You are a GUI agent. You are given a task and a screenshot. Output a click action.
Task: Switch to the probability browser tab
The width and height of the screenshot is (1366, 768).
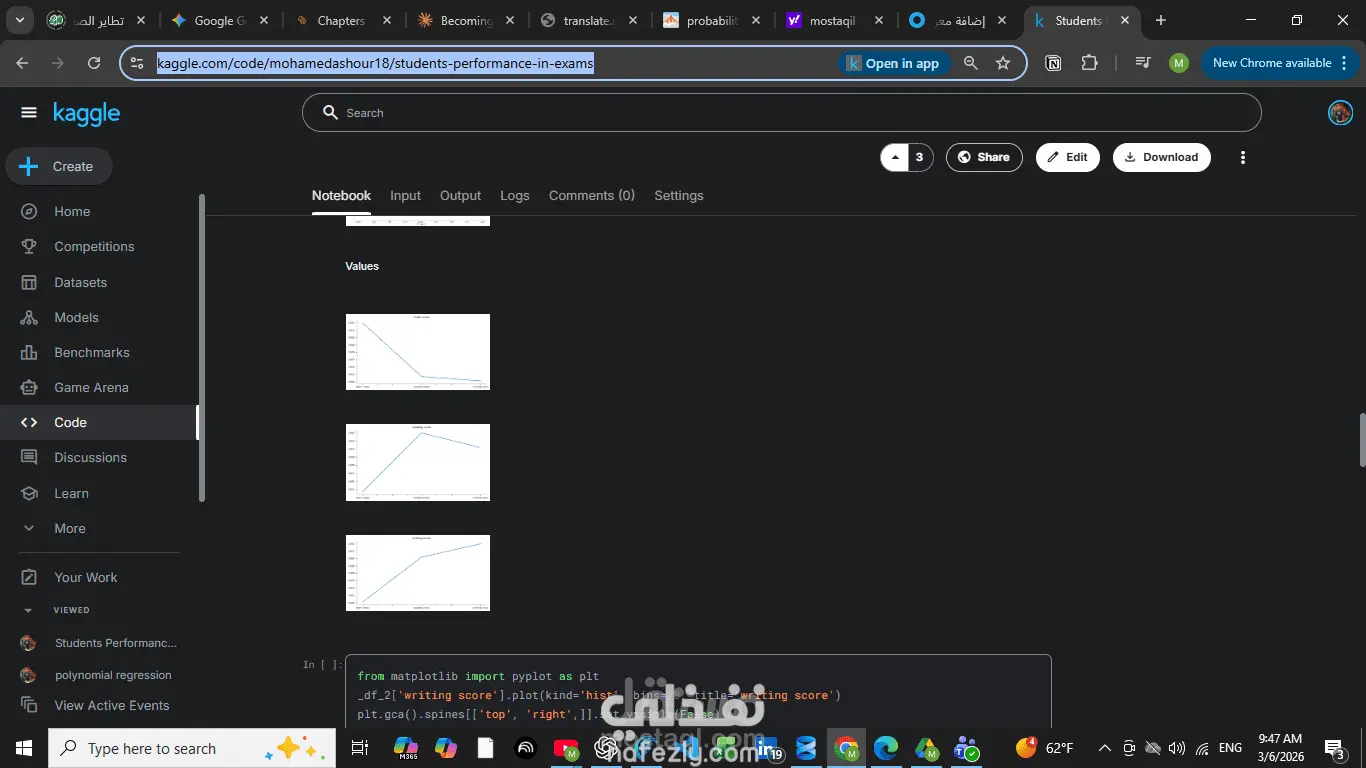coord(712,20)
